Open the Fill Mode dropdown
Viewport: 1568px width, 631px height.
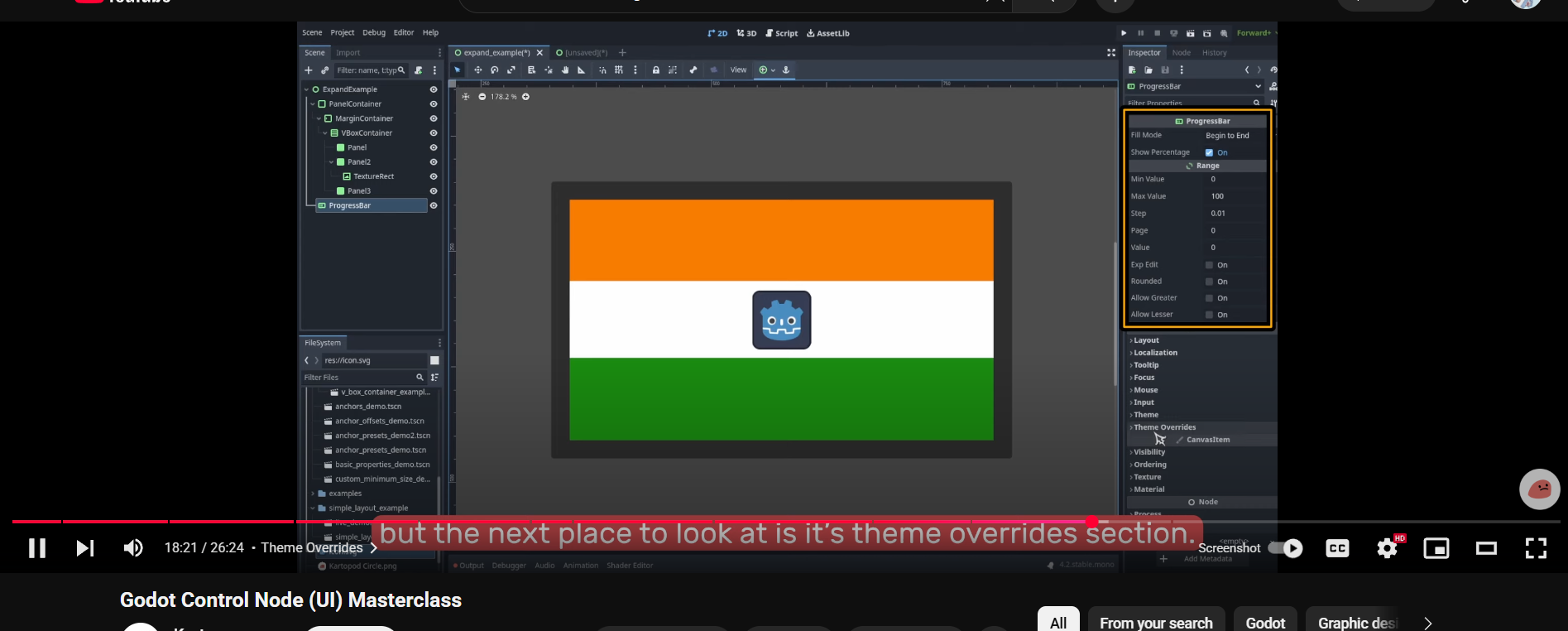(x=1234, y=136)
